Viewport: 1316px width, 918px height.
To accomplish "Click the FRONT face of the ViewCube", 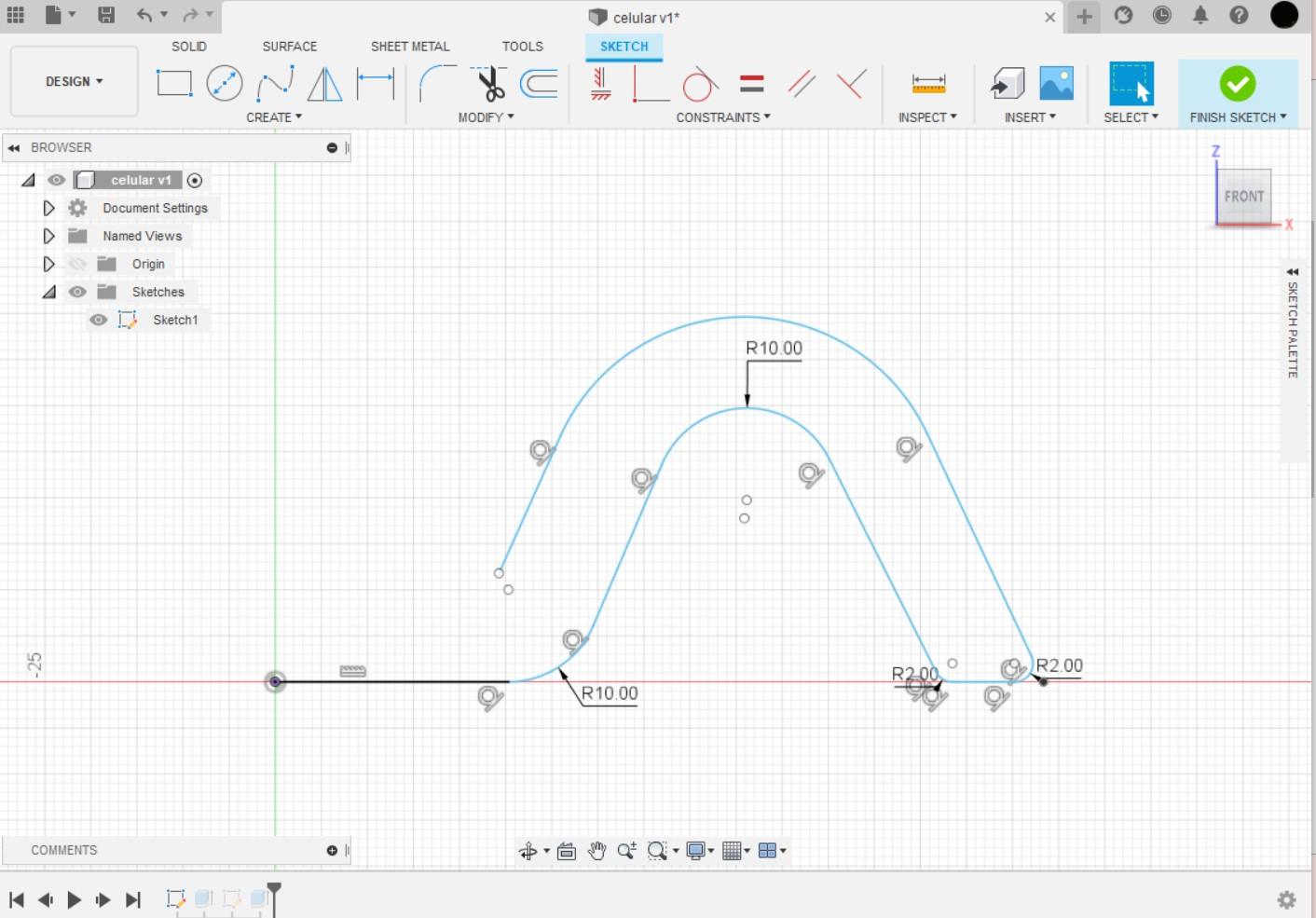I will (x=1244, y=196).
